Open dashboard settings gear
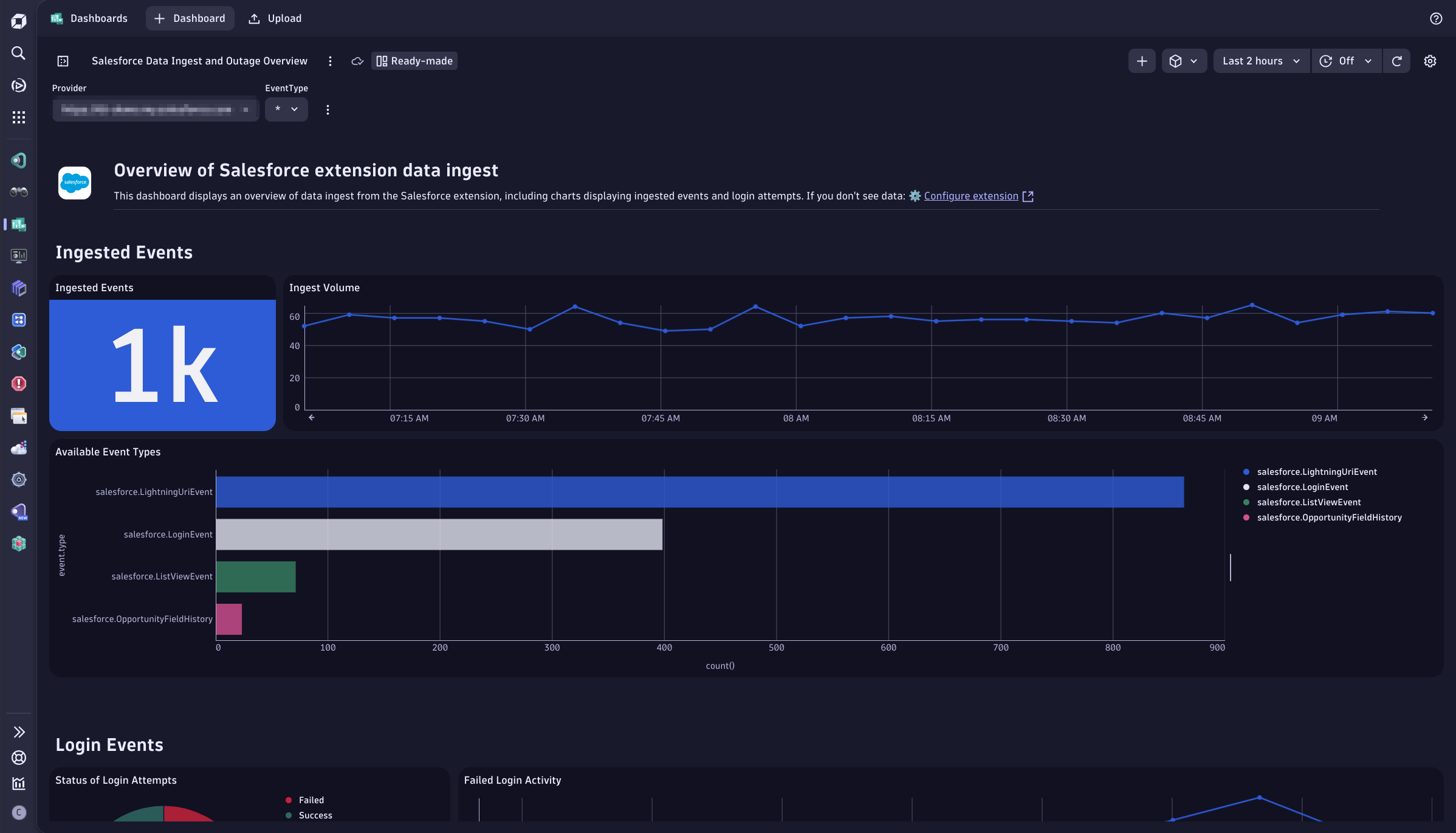The width and height of the screenshot is (1456, 833). click(1430, 61)
